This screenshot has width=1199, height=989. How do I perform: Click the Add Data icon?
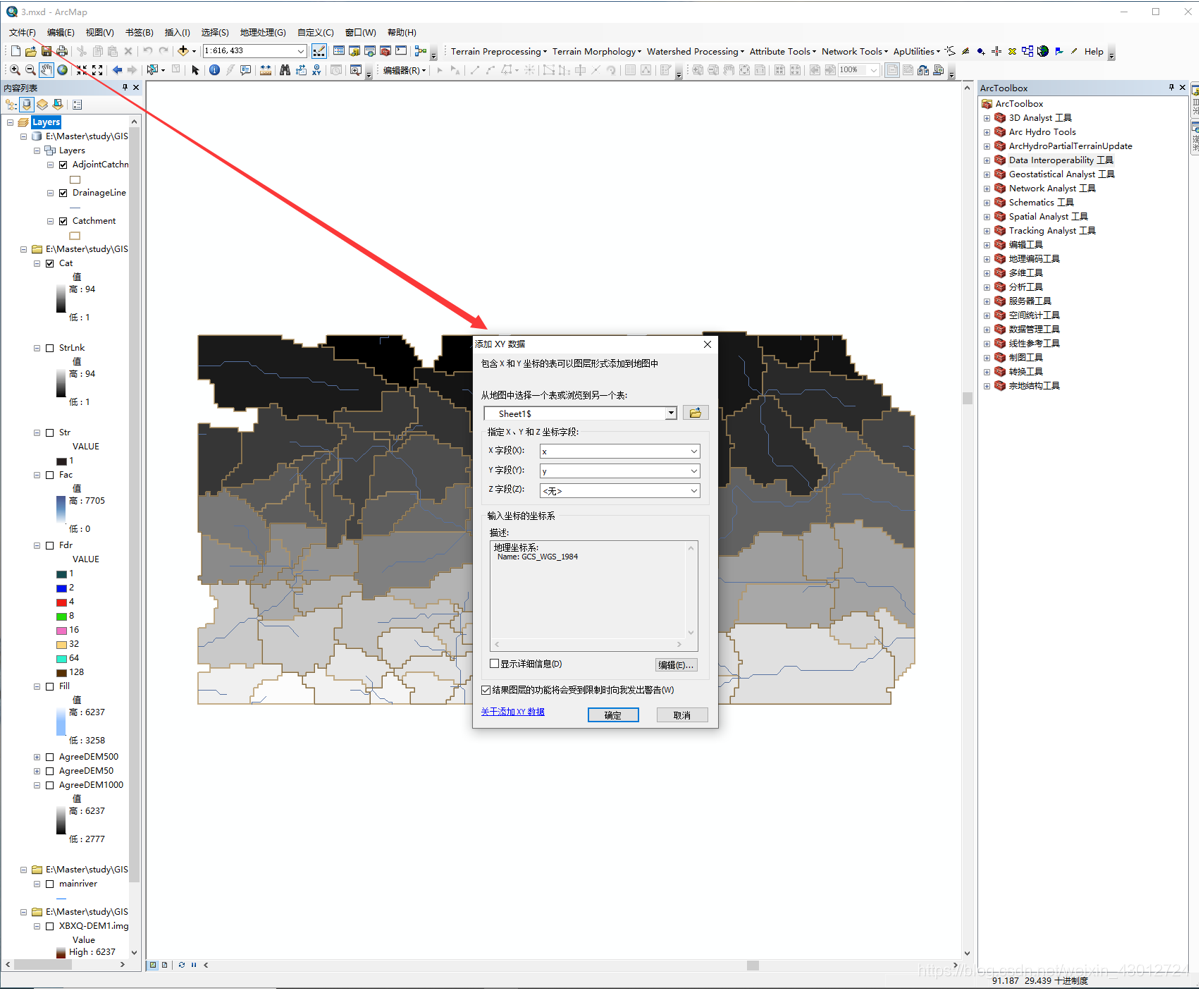[183, 51]
